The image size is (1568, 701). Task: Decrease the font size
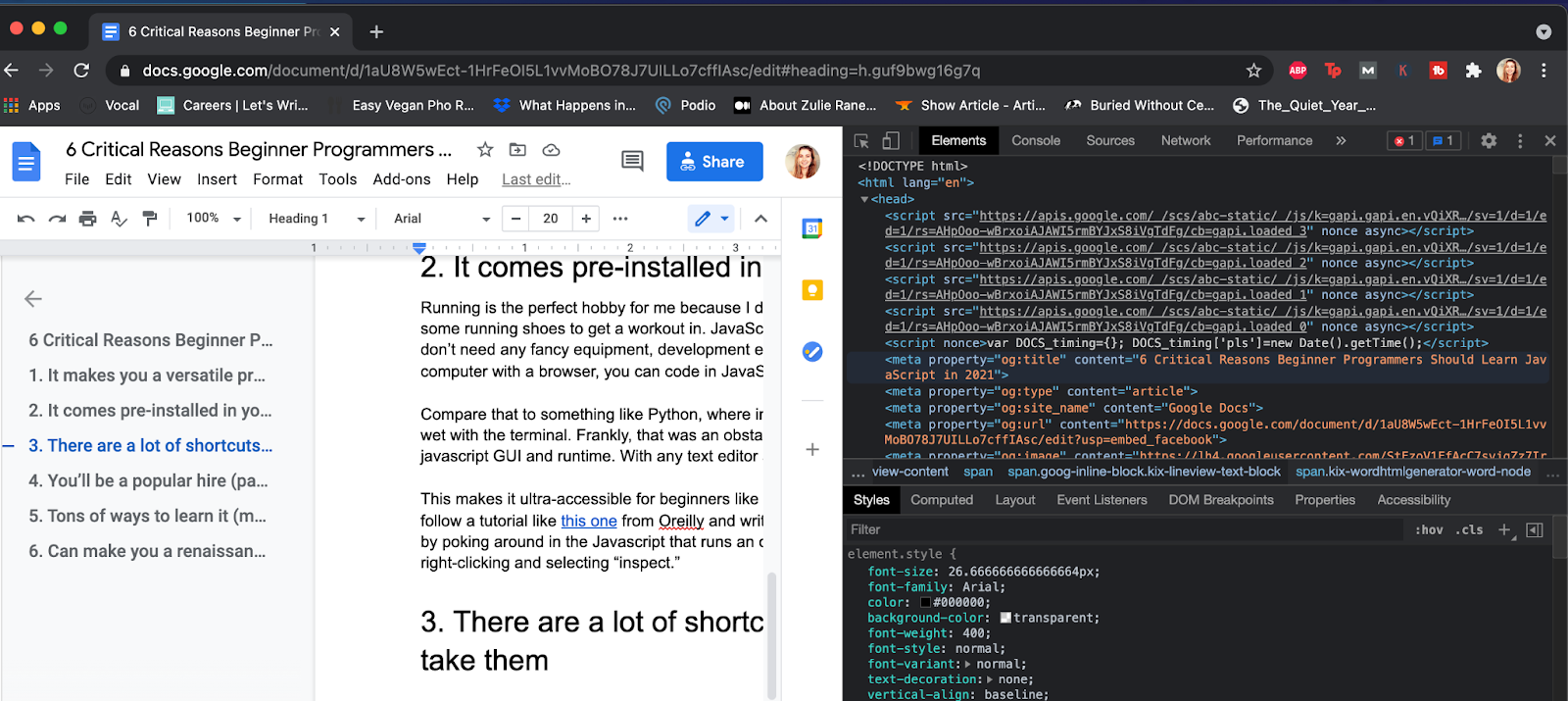pyautogui.click(x=515, y=219)
